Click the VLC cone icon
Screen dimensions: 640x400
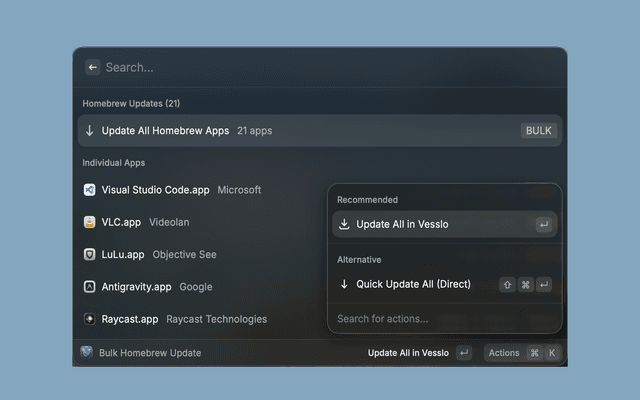pyautogui.click(x=89, y=222)
